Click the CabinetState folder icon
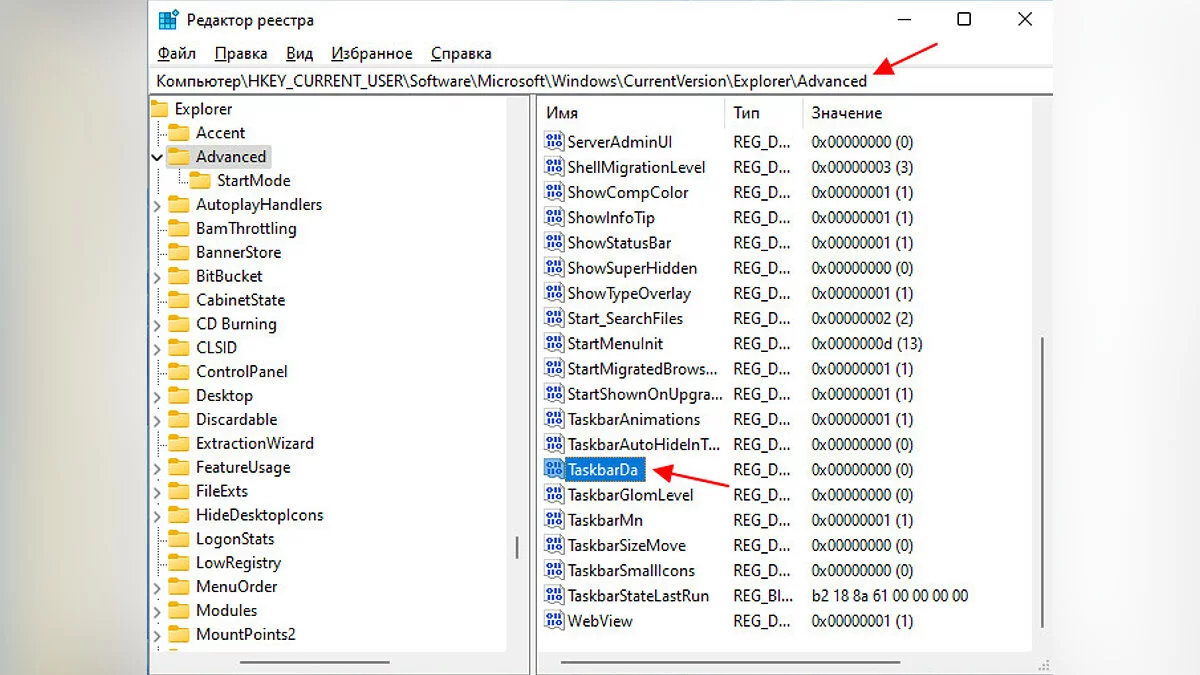 tap(179, 300)
